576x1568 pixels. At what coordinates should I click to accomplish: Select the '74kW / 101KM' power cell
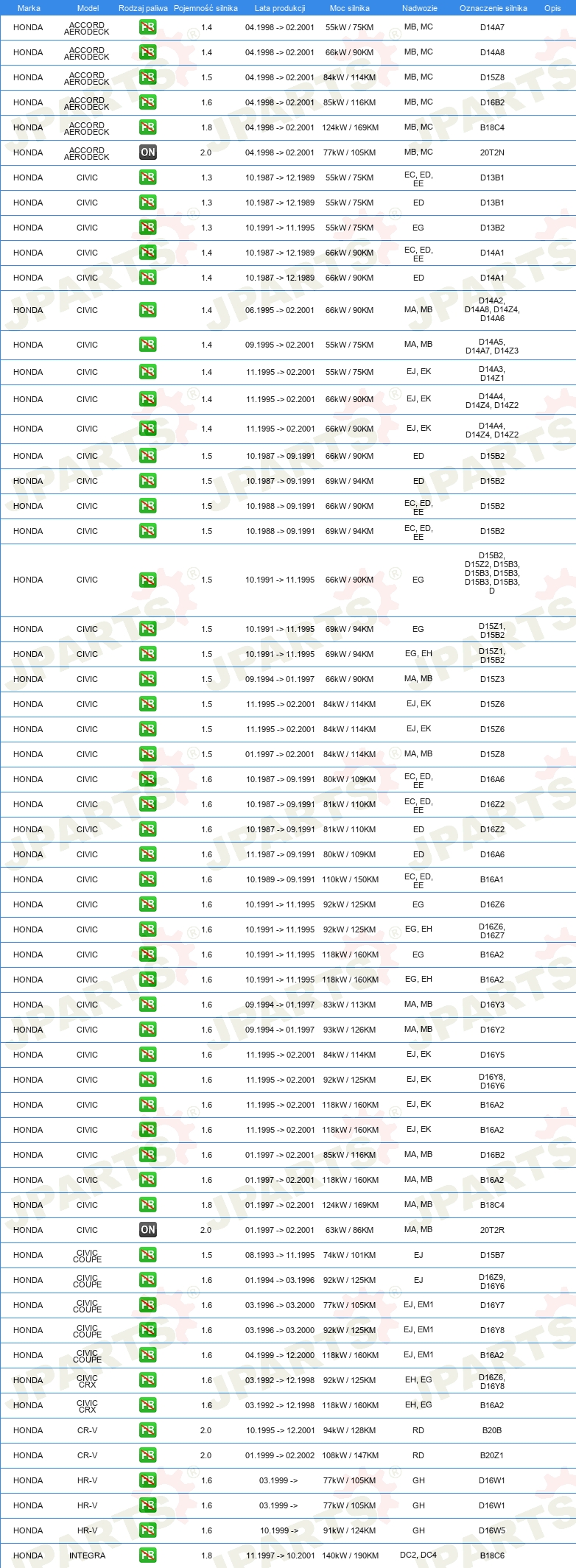pyautogui.click(x=350, y=1255)
